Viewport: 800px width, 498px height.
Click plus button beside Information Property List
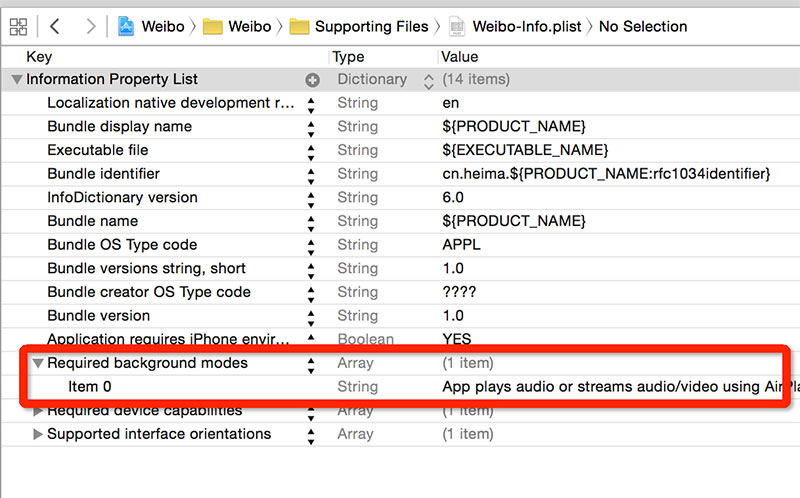point(312,80)
